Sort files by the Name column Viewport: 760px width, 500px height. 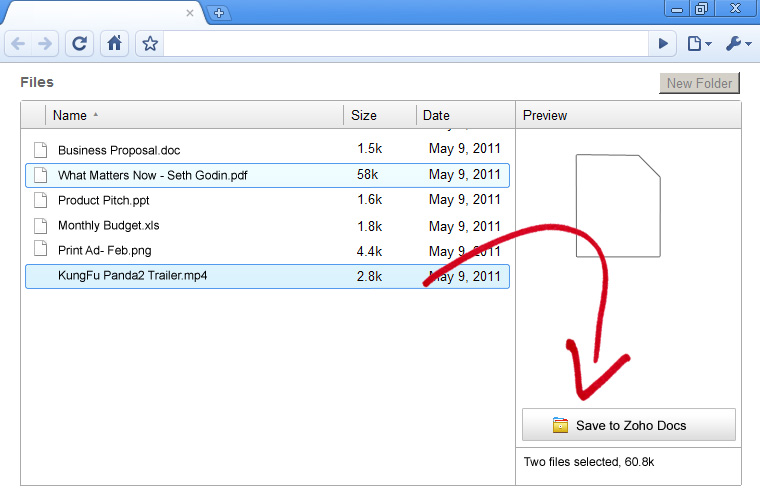[70, 115]
